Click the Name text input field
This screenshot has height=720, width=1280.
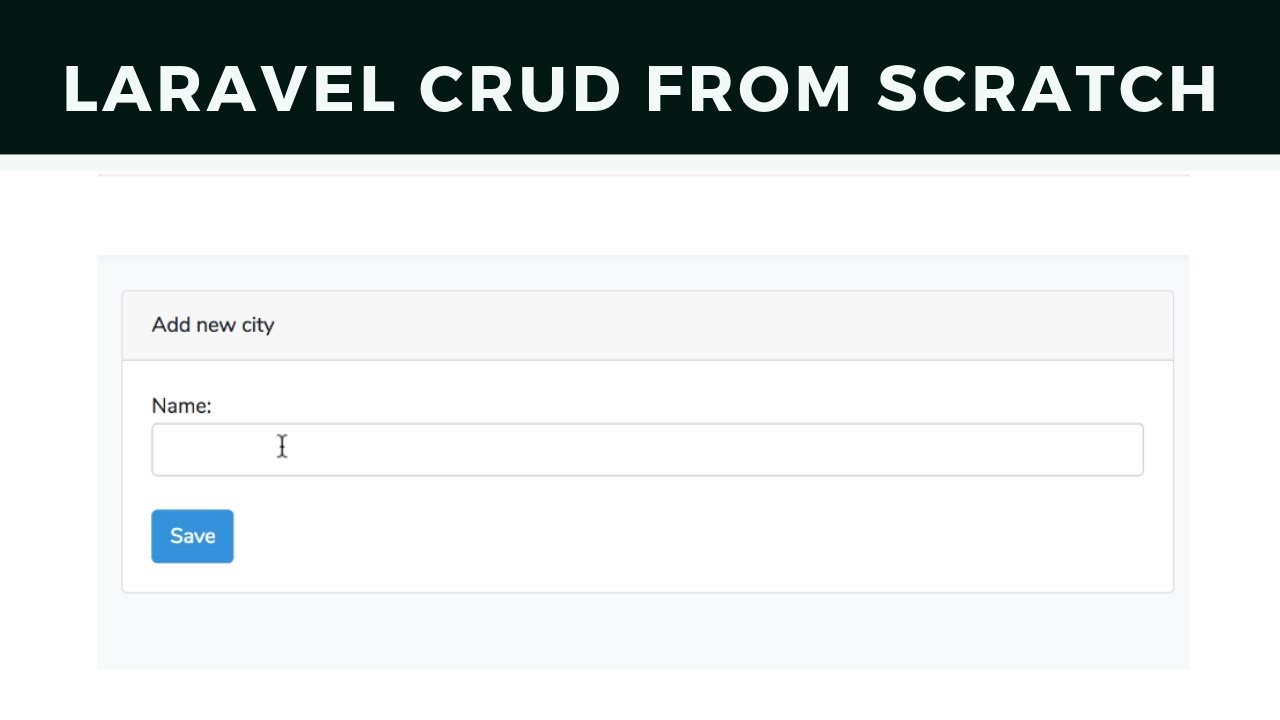pyautogui.click(x=646, y=450)
